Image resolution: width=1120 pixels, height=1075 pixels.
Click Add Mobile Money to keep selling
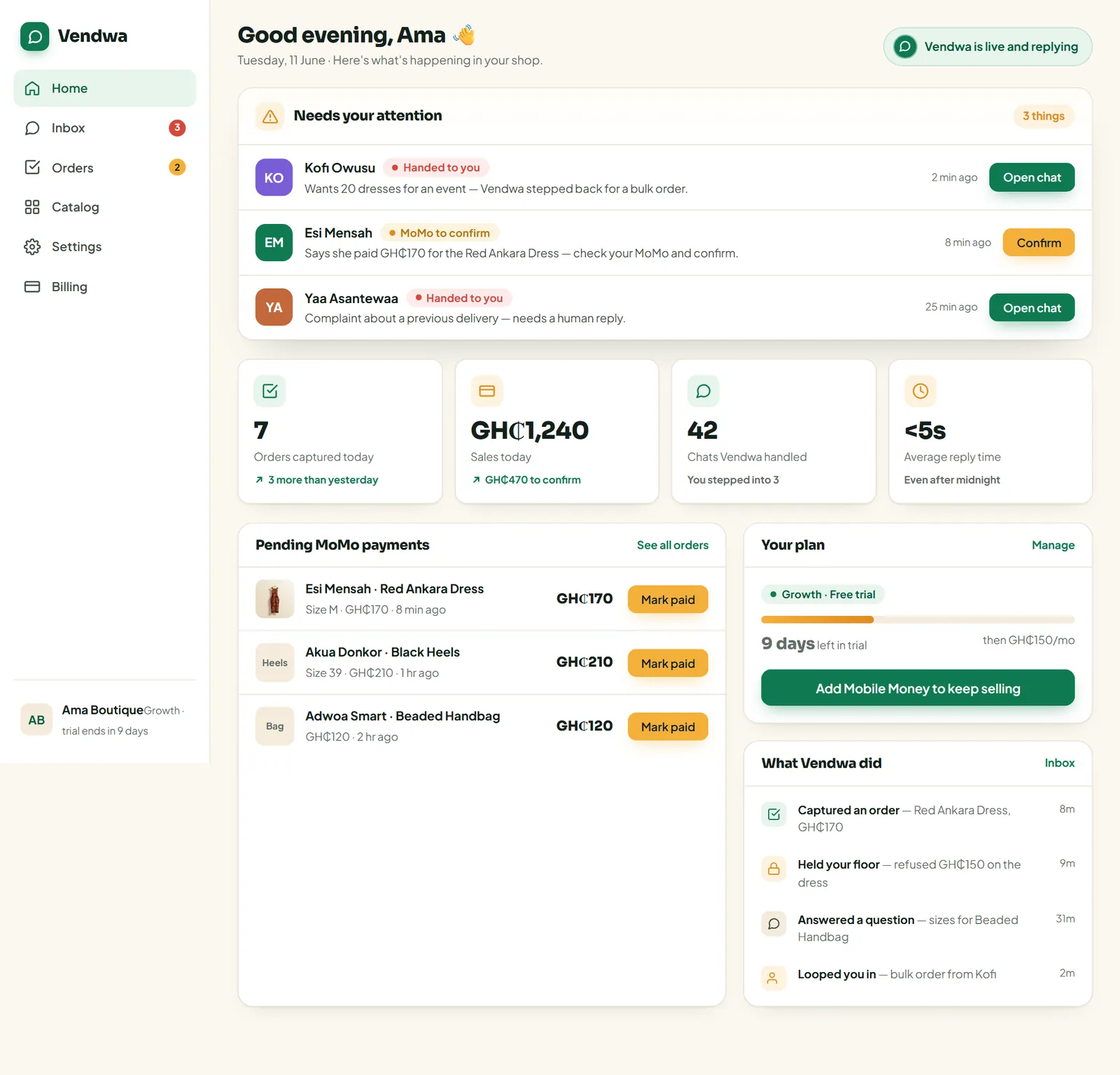pos(918,689)
